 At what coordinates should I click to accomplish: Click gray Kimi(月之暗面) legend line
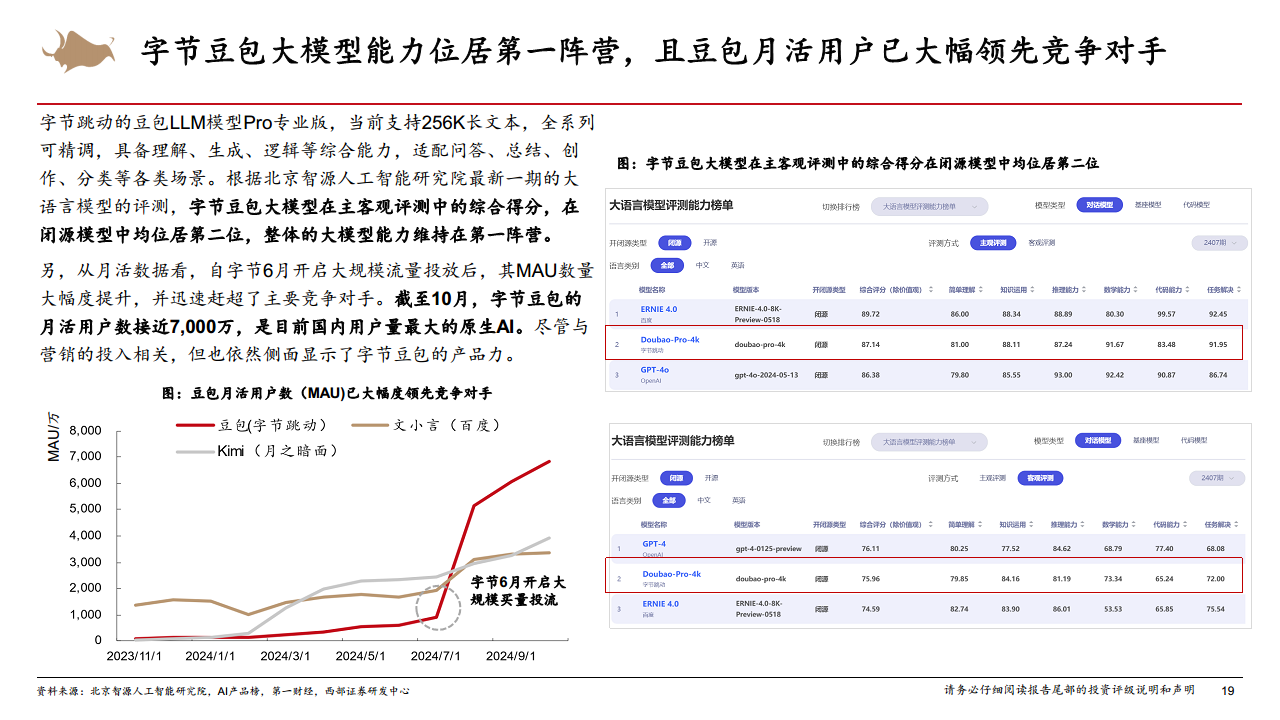pyautogui.click(x=195, y=451)
